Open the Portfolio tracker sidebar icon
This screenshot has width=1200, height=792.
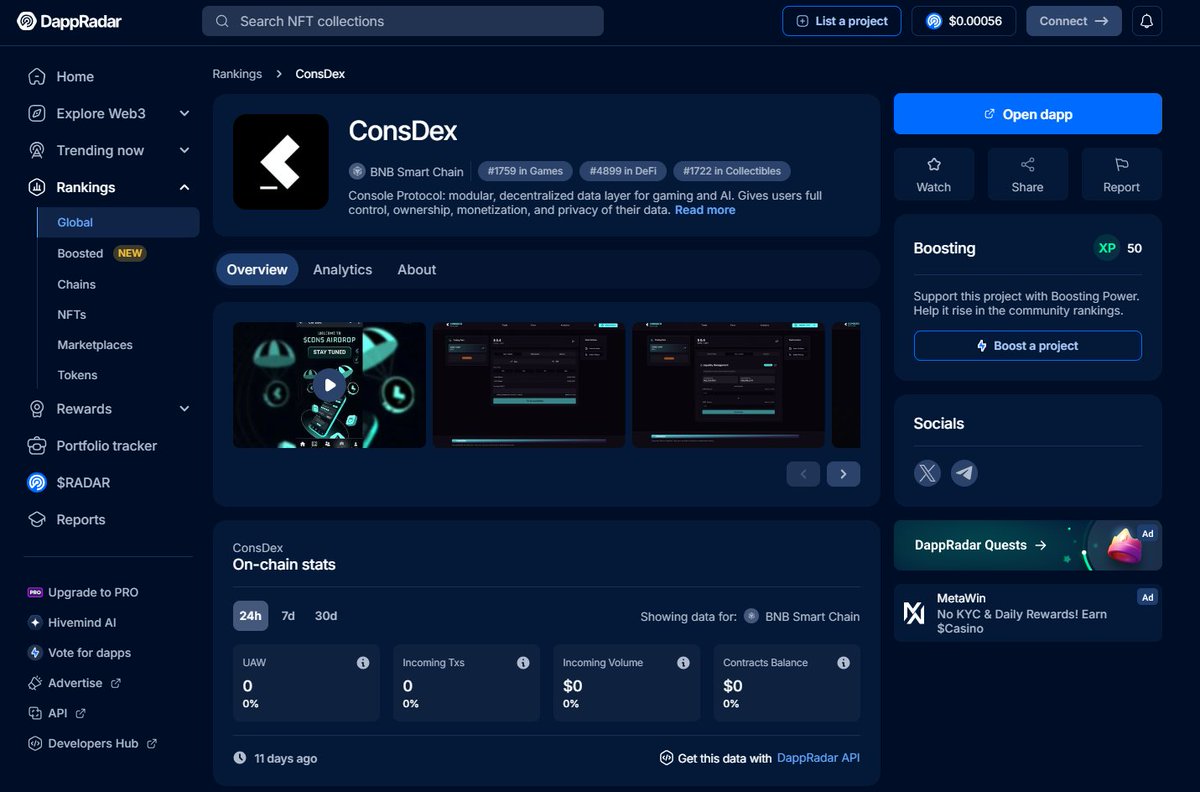pyautogui.click(x=36, y=445)
